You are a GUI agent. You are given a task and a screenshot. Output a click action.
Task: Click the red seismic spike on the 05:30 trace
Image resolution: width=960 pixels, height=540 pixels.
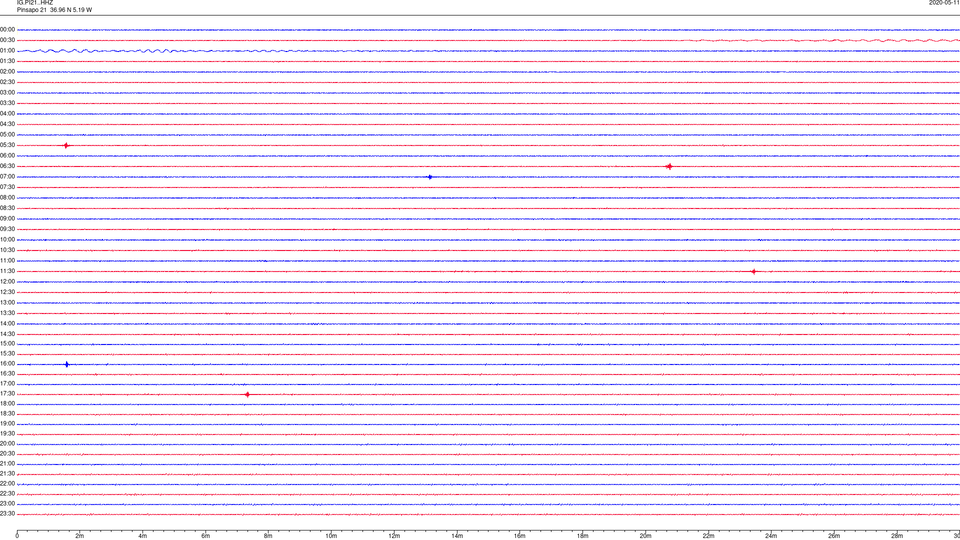pyautogui.click(x=66, y=146)
